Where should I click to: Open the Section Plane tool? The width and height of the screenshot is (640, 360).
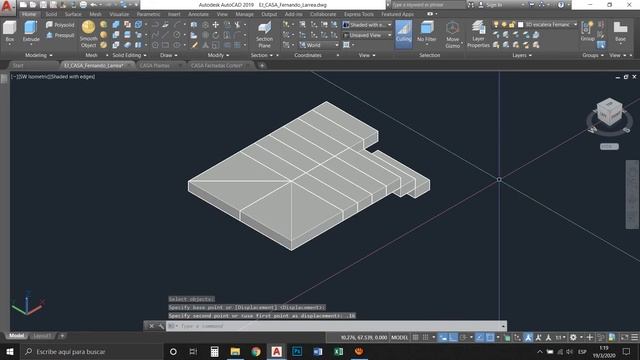[264, 35]
